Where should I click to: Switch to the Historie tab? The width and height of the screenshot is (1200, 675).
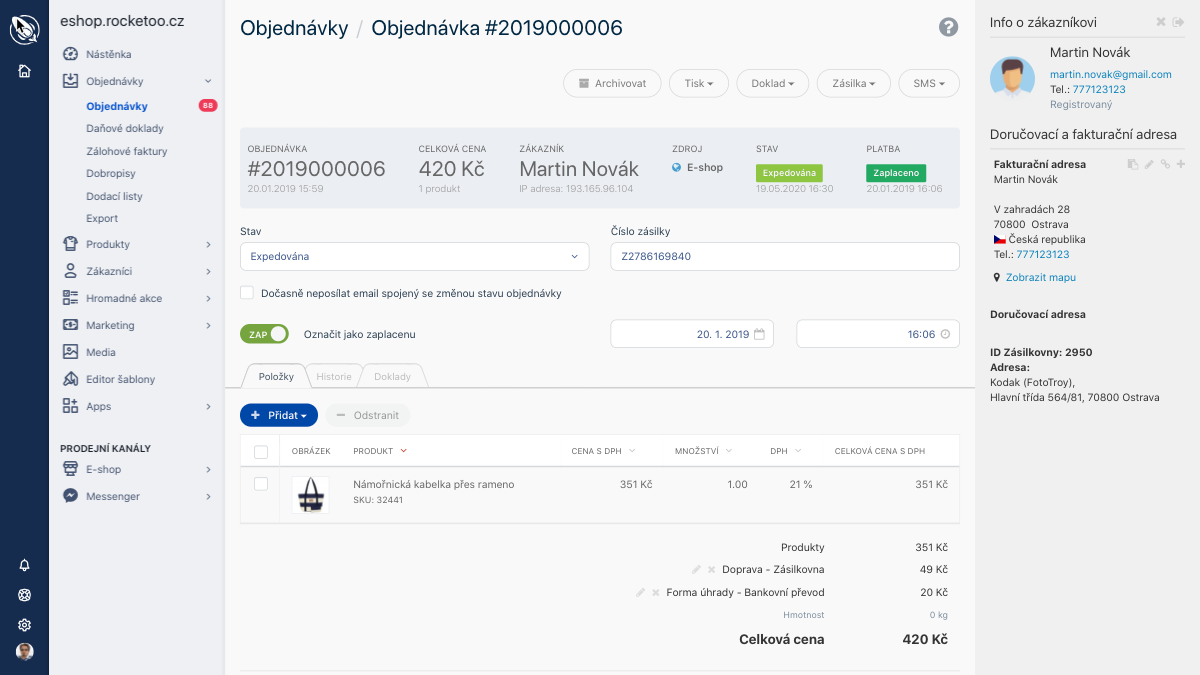(x=334, y=377)
